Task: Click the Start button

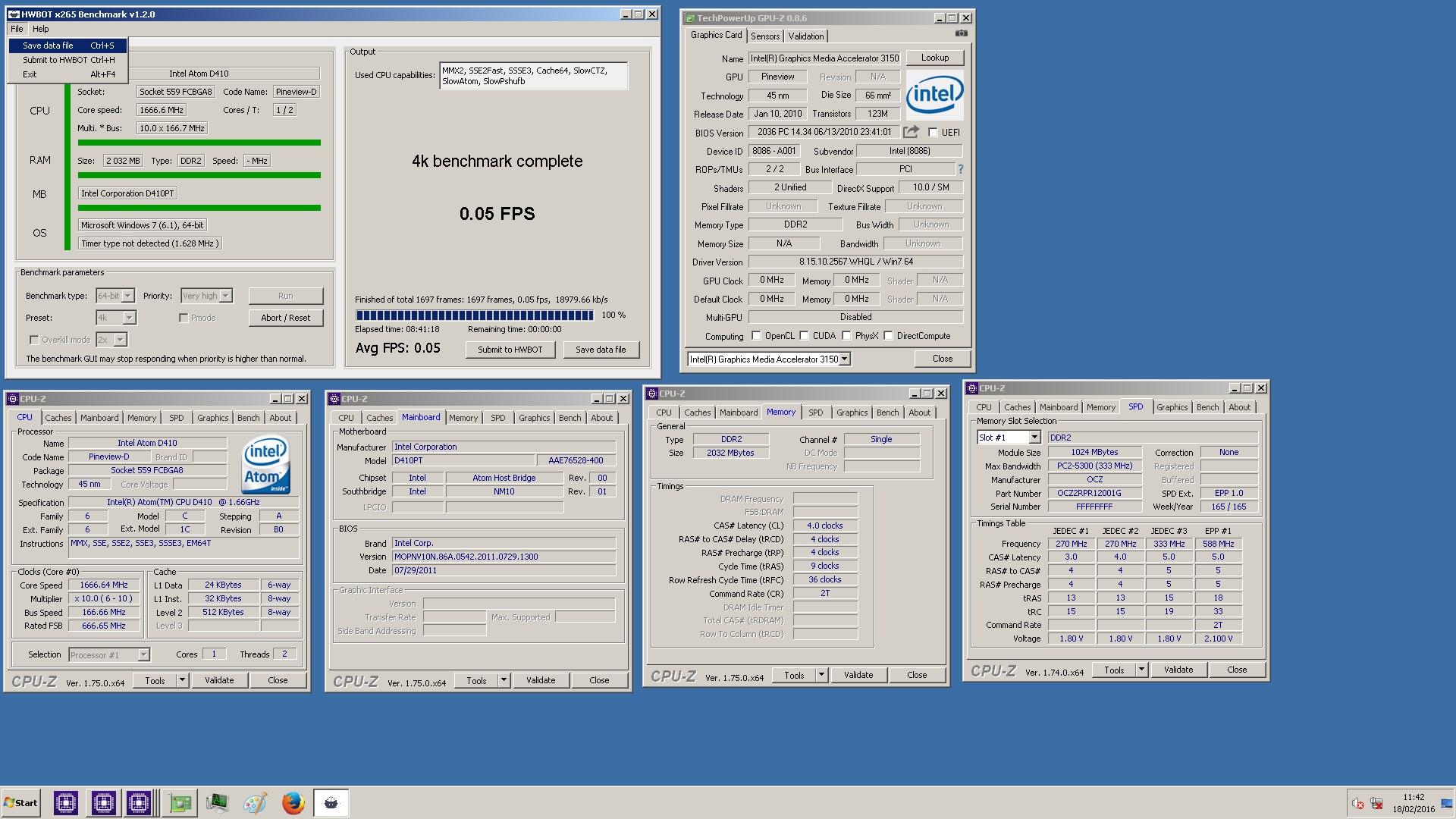Action: [x=20, y=802]
